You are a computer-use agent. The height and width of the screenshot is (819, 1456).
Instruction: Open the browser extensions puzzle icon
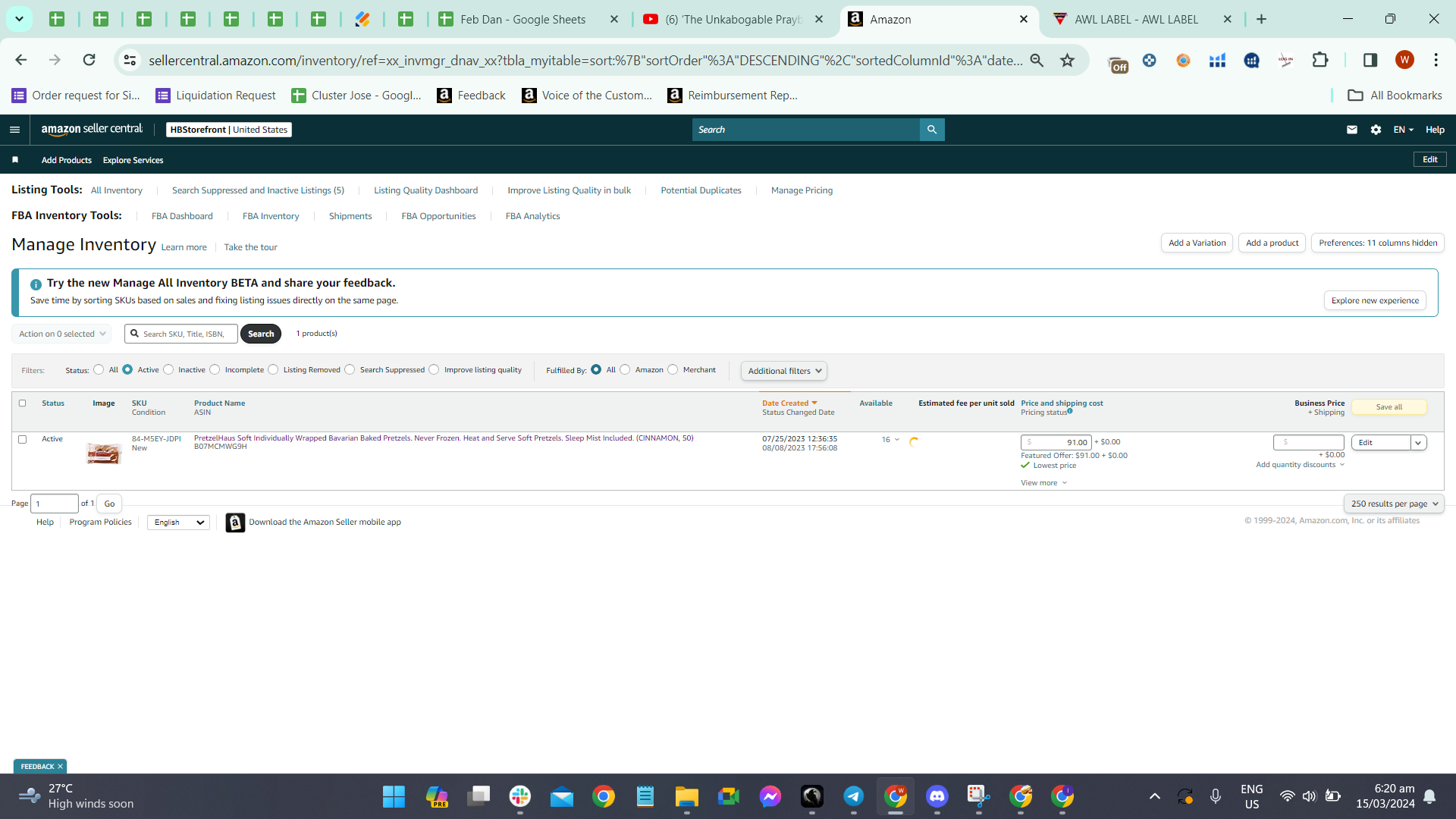(1320, 60)
